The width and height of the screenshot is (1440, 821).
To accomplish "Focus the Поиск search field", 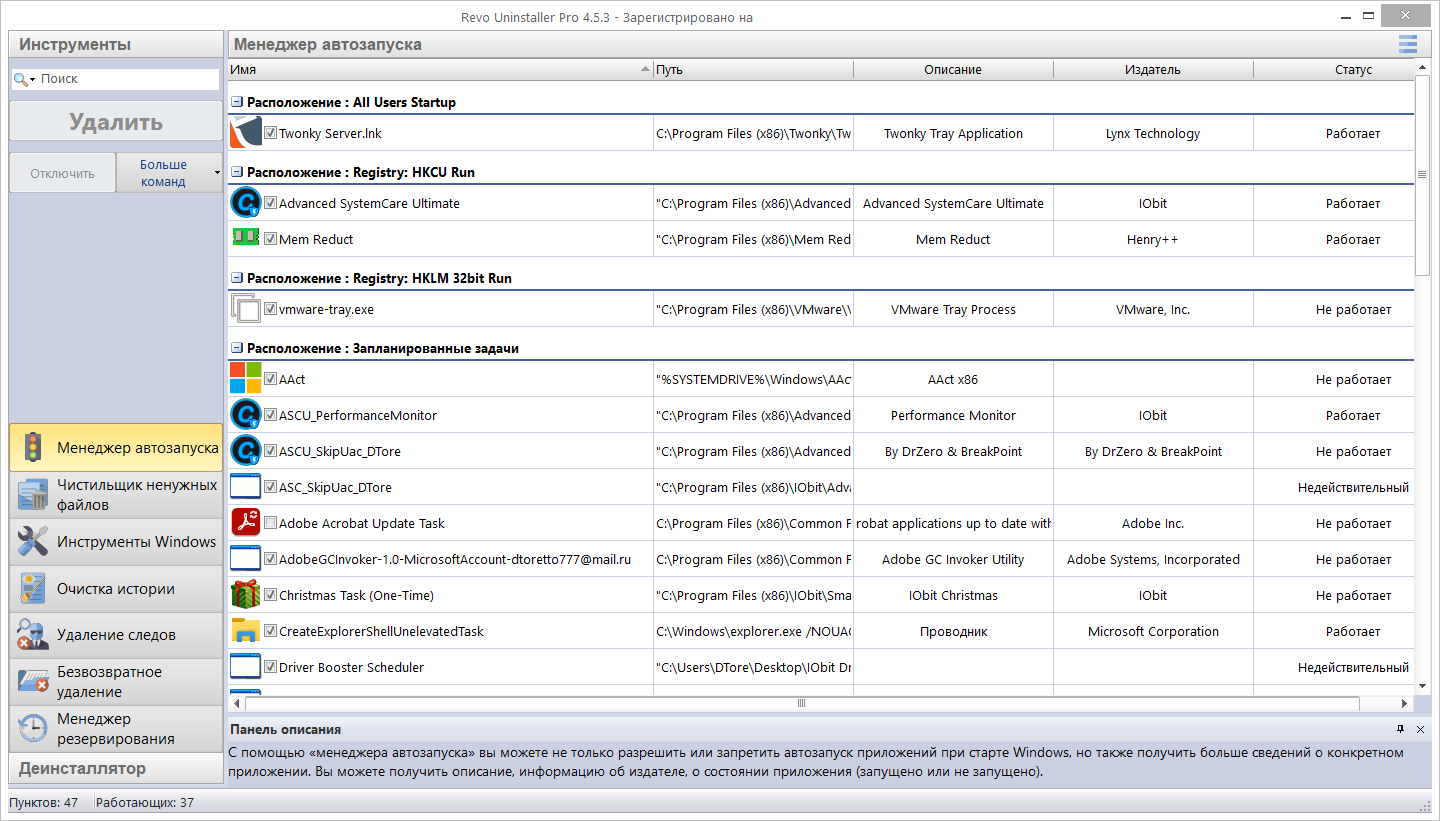I will pyautogui.click(x=128, y=79).
